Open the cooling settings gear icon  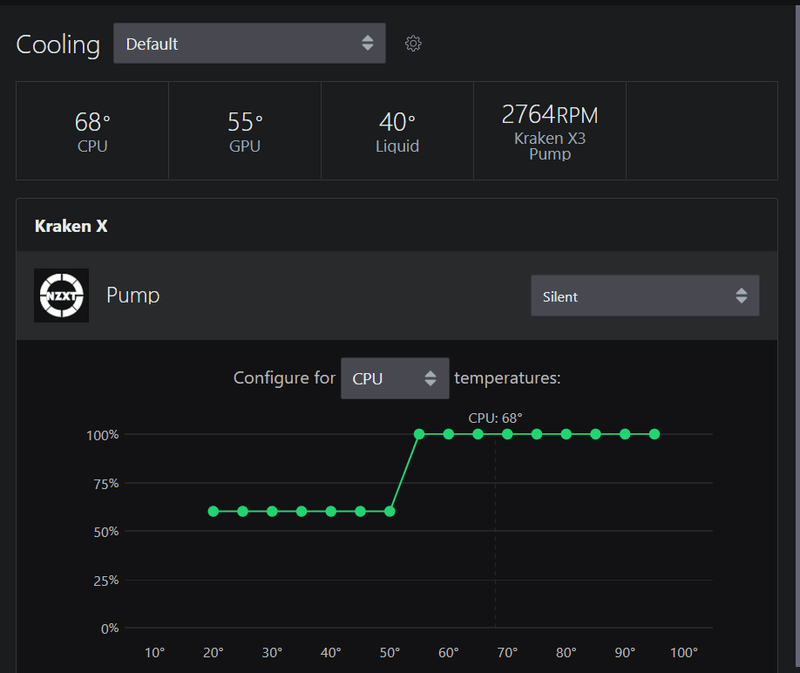[413, 43]
